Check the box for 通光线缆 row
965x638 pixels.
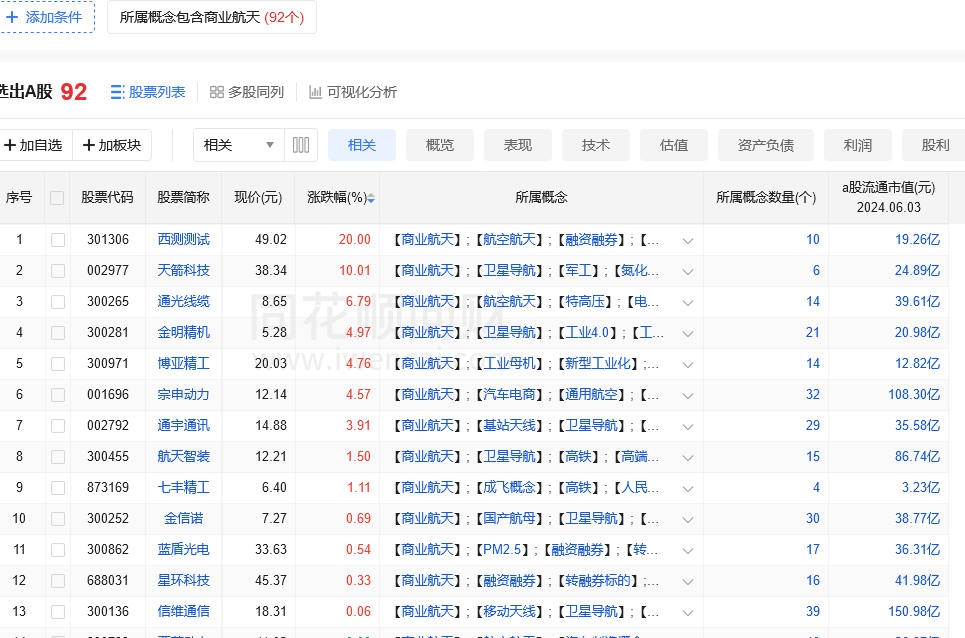pos(58,301)
